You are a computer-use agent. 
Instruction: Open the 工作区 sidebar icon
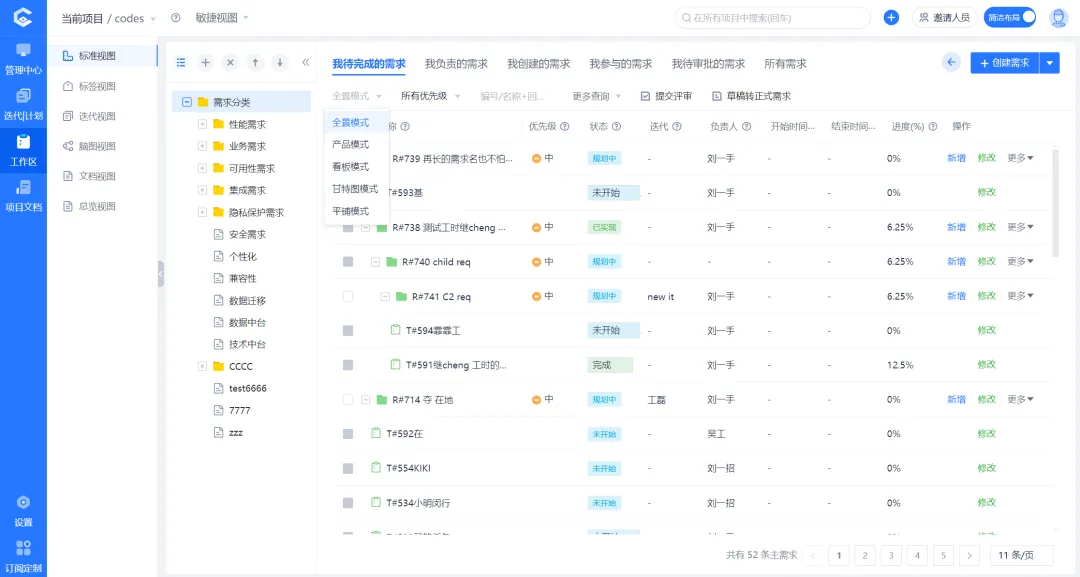pyautogui.click(x=23, y=150)
